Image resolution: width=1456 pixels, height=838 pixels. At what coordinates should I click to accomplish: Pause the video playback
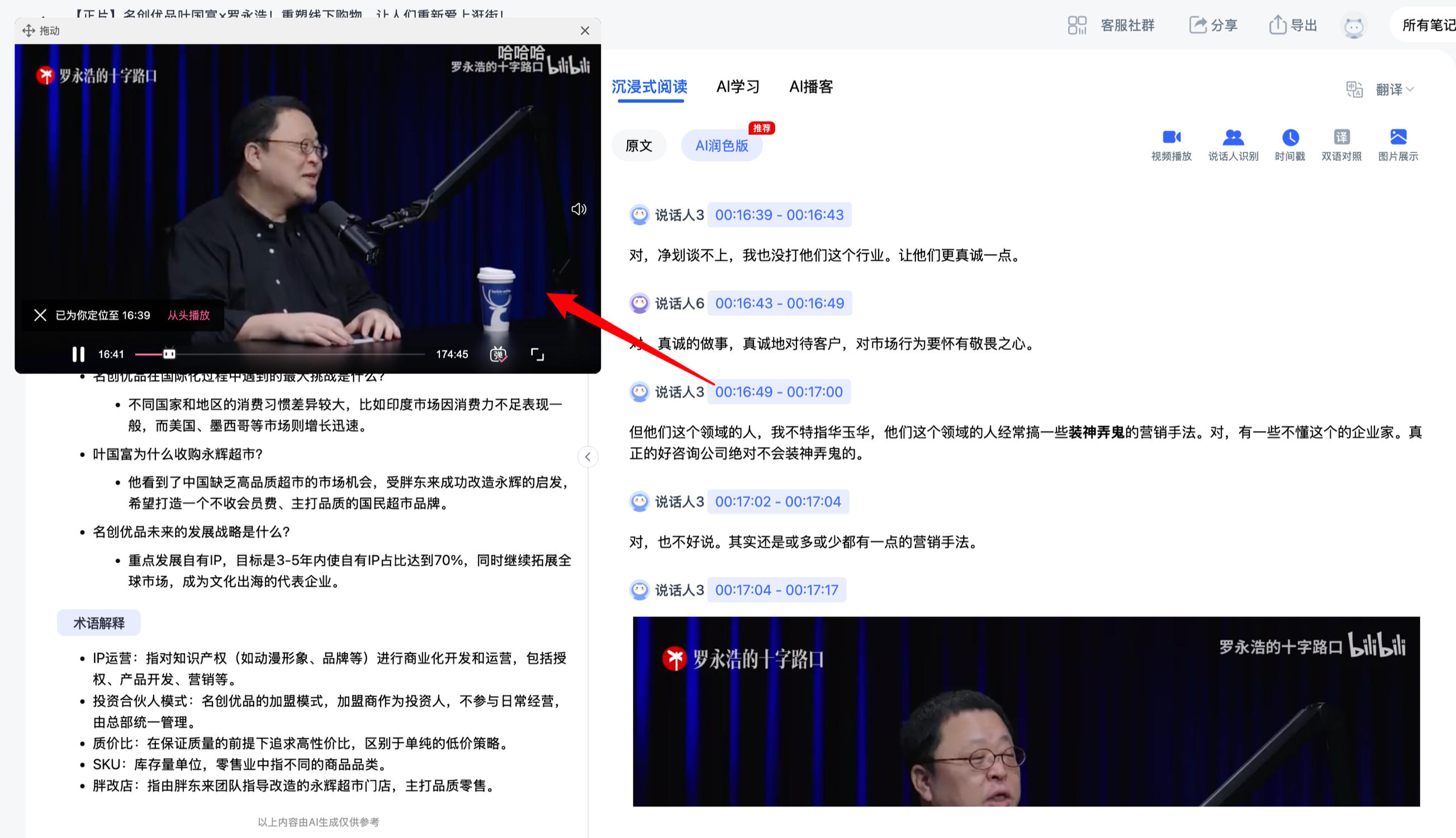[78, 354]
